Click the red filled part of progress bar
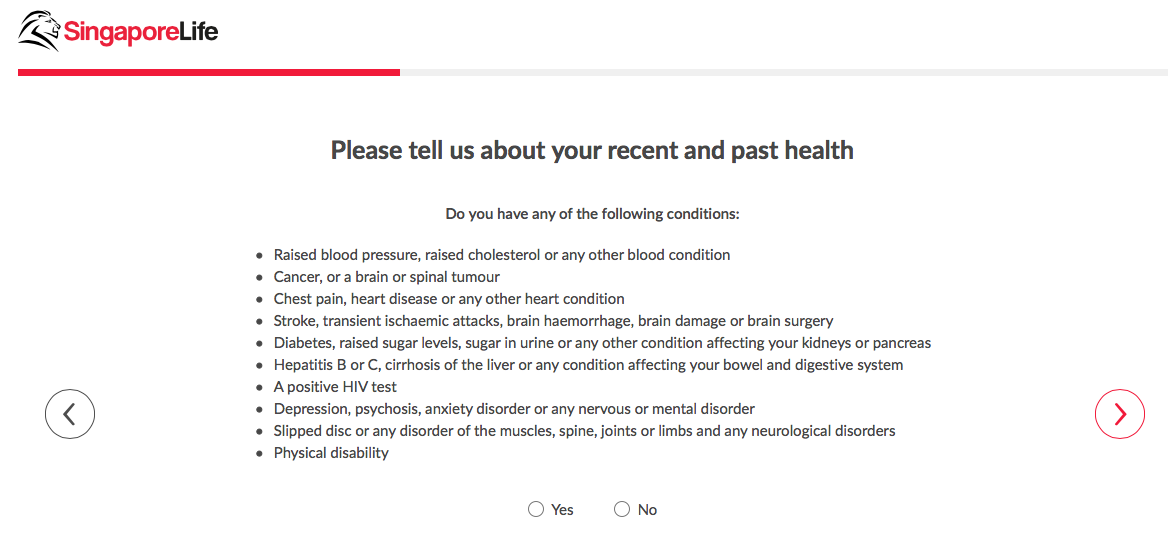This screenshot has width=1173, height=537. (x=208, y=72)
